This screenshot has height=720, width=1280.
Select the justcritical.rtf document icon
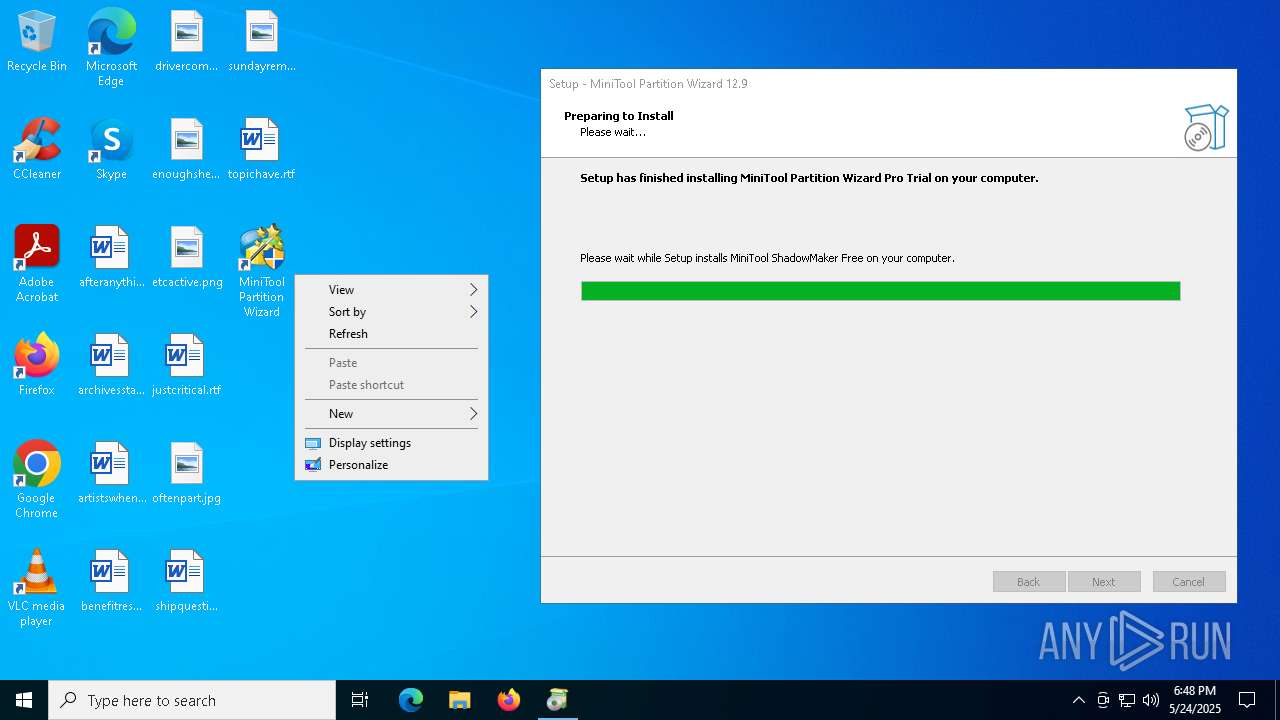(187, 366)
